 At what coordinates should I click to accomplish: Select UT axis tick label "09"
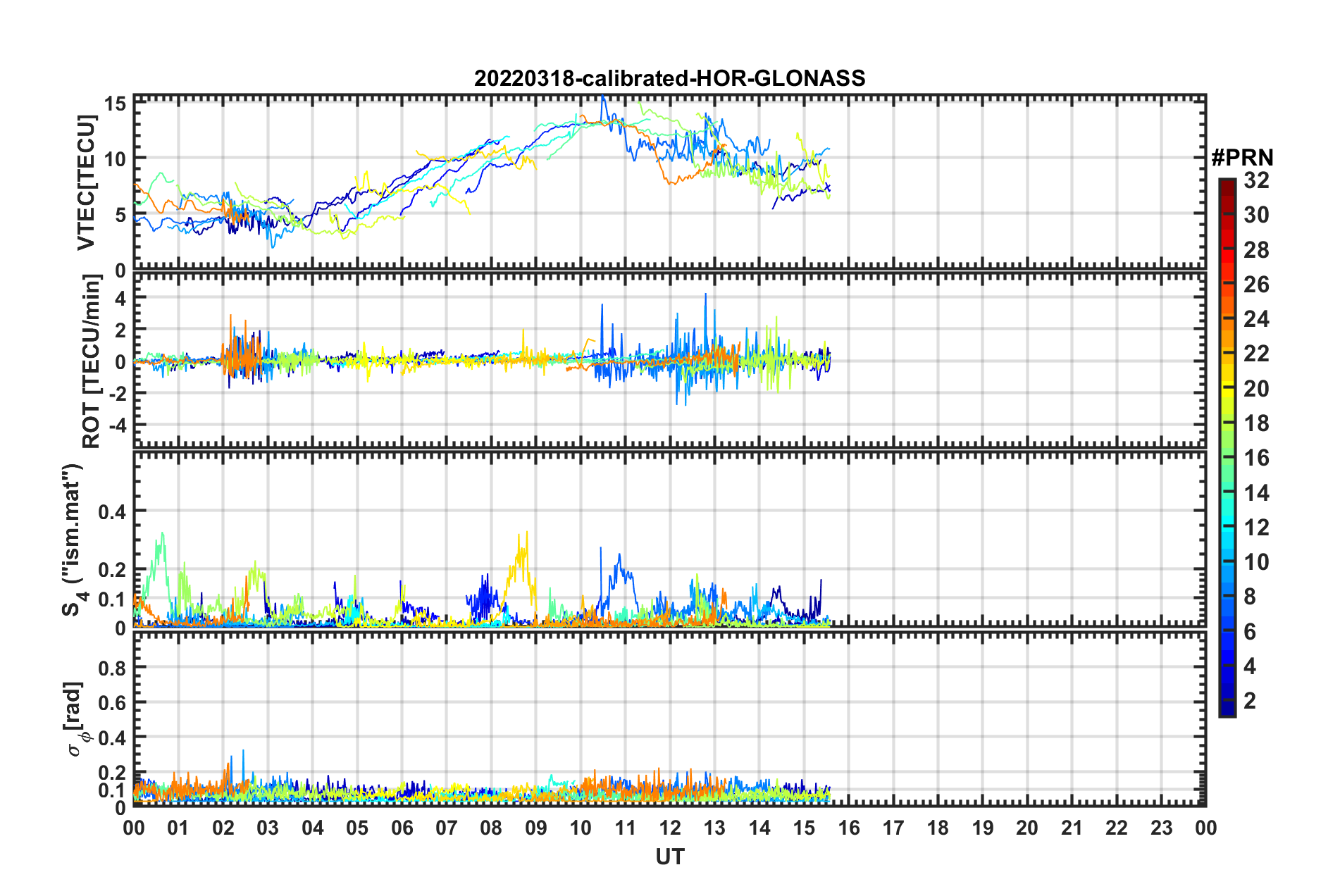(x=536, y=828)
